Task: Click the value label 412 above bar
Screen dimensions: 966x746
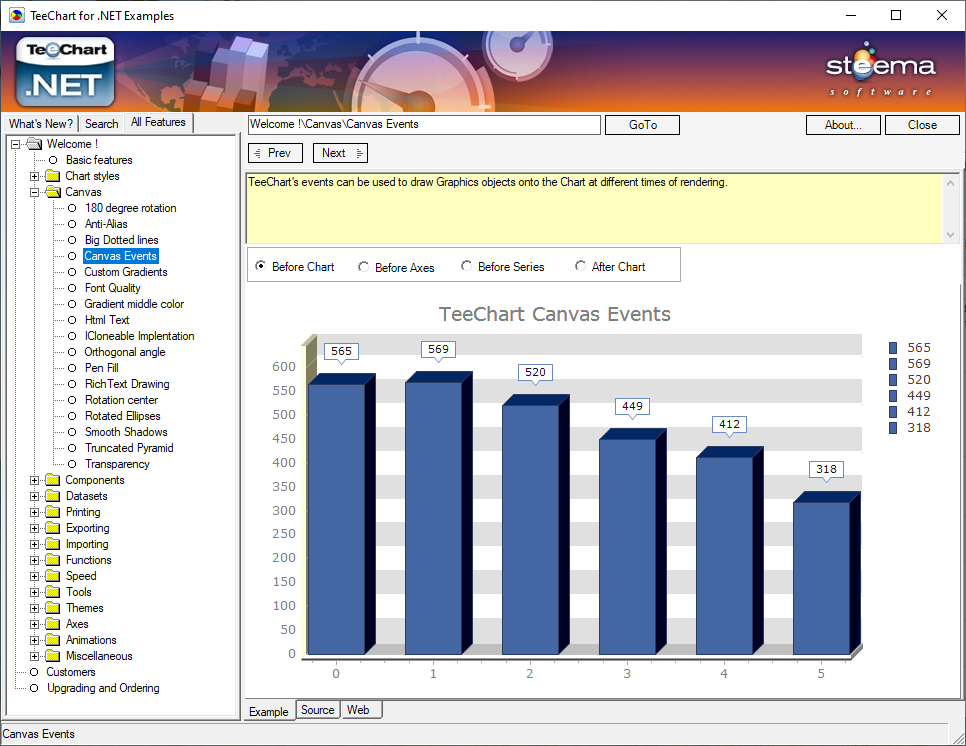Action: [x=729, y=424]
